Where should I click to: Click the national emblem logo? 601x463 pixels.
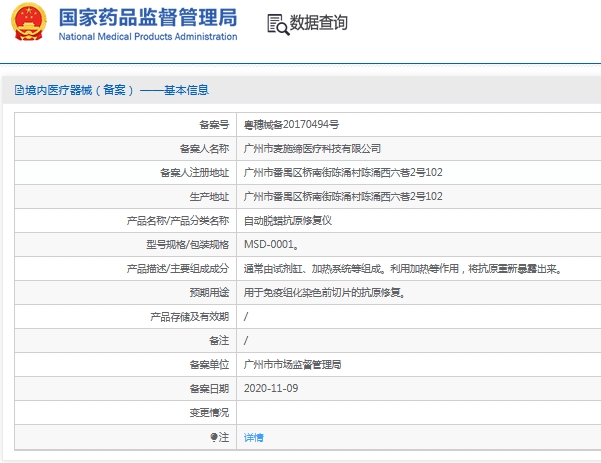(29, 22)
